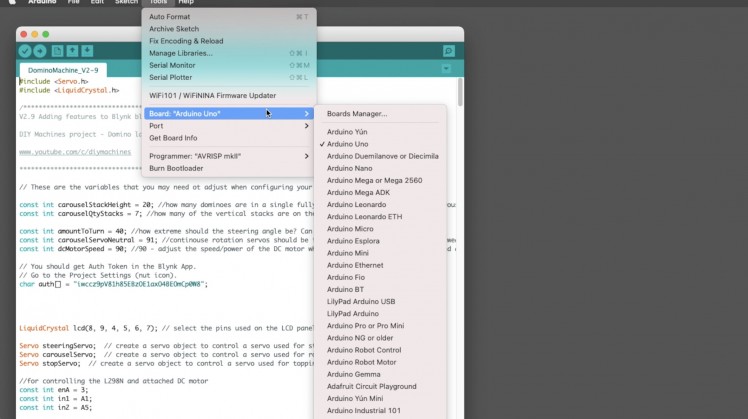
Task: Expand the Board: "Arduino Uno" submenu
Action: pos(229,114)
